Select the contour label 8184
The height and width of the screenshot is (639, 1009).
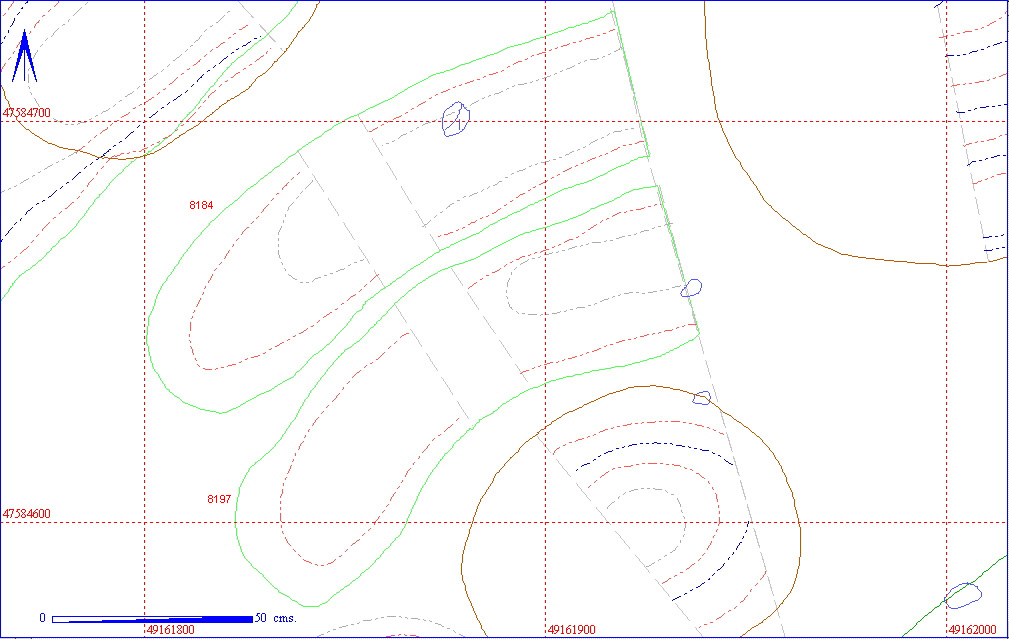(x=201, y=205)
